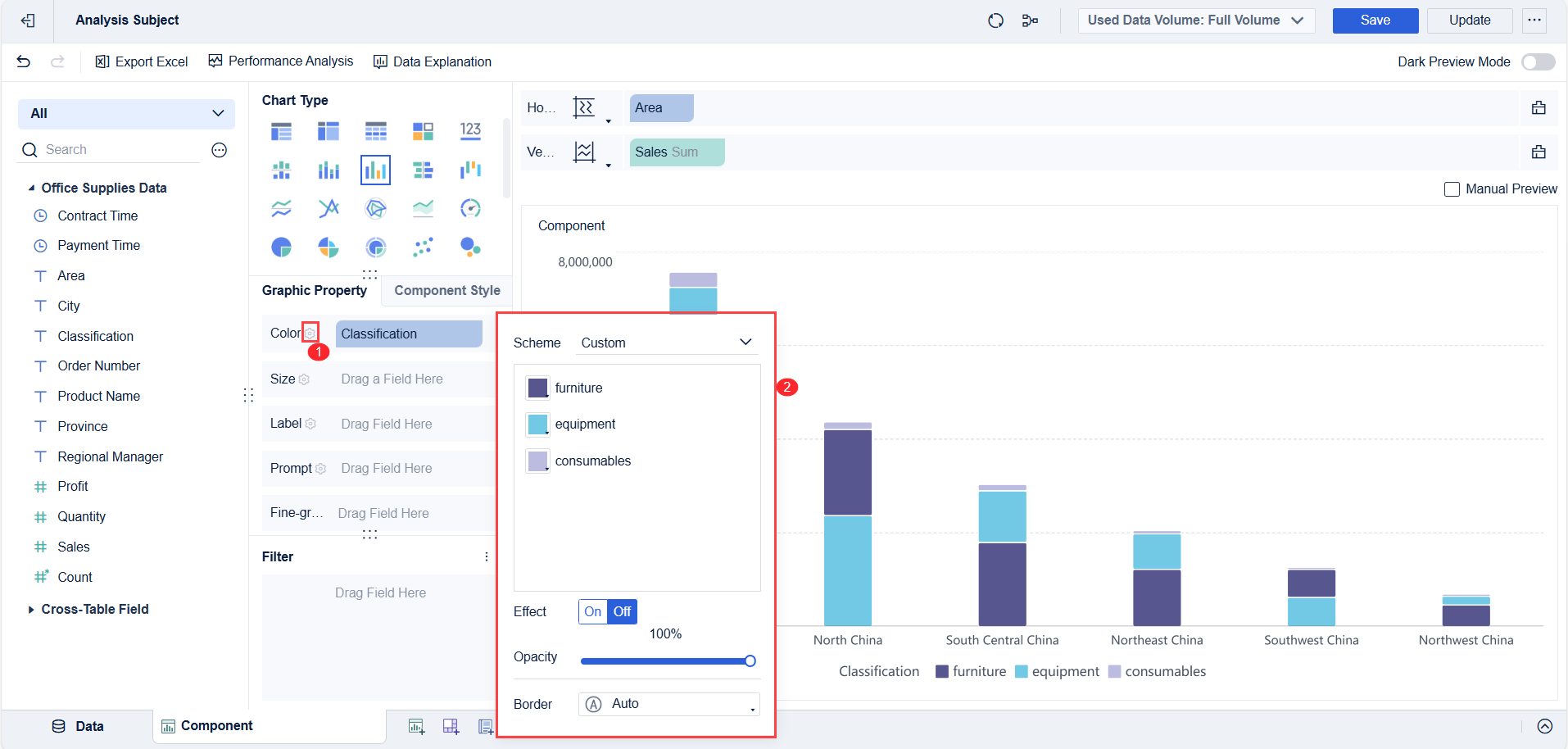The width and height of the screenshot is (1568, 749).
Task: Open the Data tab at bottom
Action: pos(78,726)
